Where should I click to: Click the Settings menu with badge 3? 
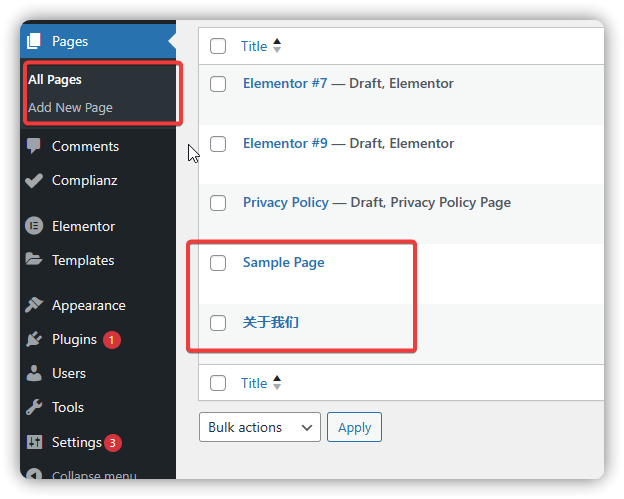[77, 442]
